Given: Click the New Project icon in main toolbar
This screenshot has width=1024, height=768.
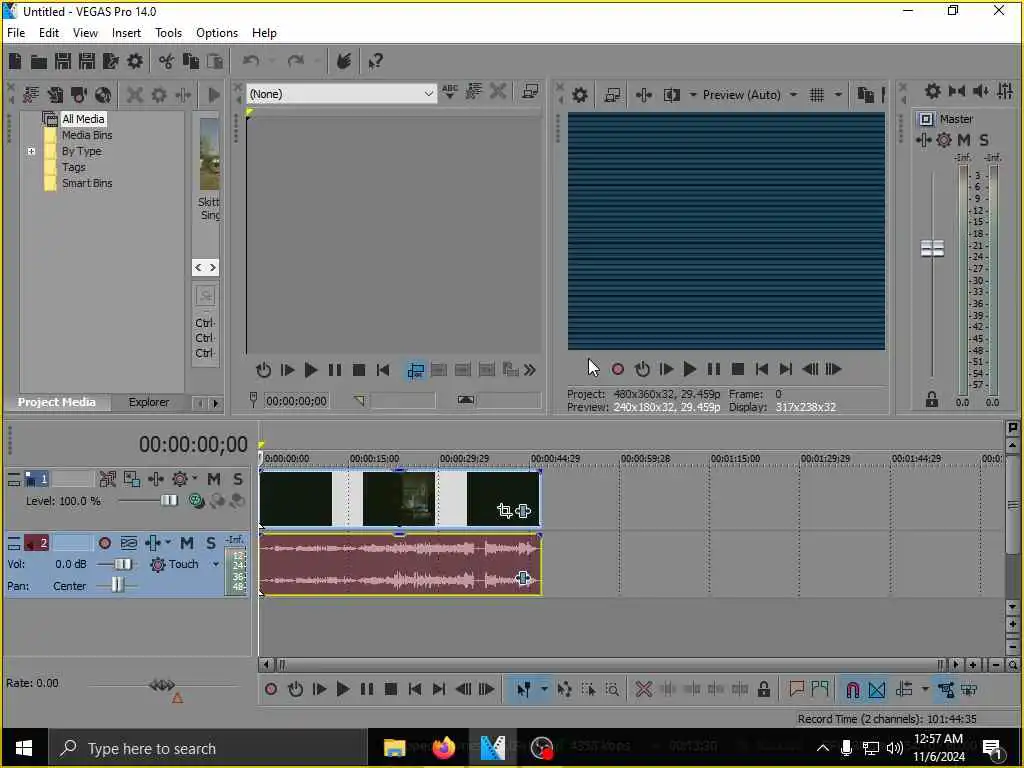Looking at the screenshot, I should click(15, 61).
